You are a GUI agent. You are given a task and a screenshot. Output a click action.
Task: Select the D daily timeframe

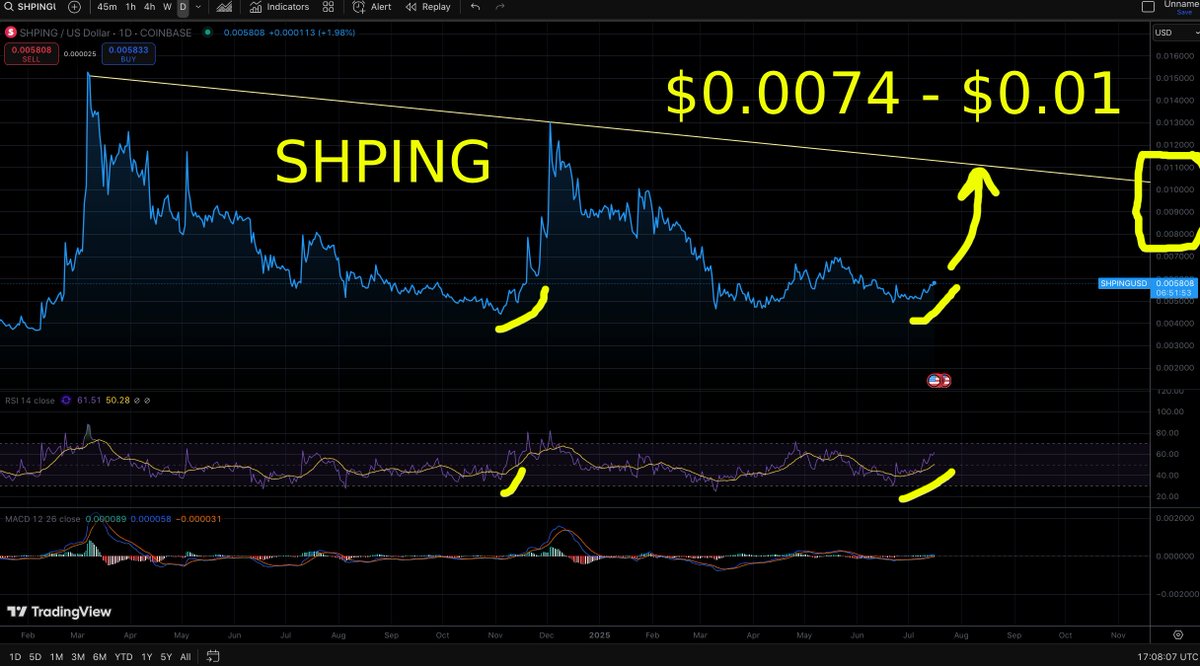(x=182, y=7)
